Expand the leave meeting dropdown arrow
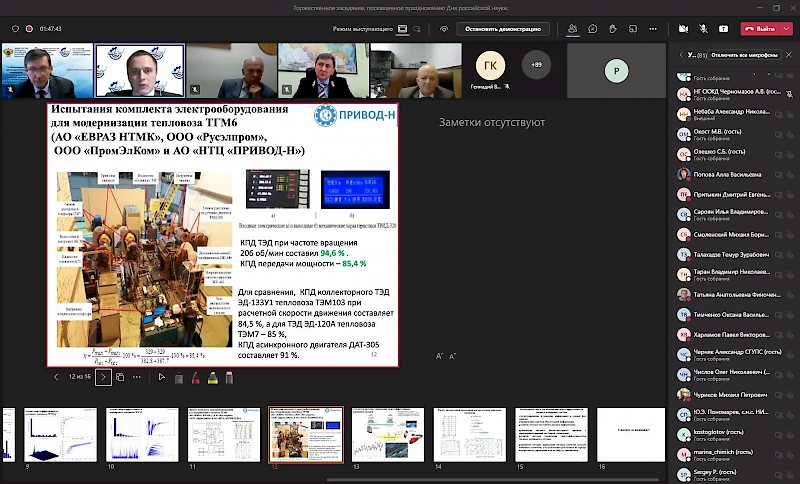 pos(786,28)
